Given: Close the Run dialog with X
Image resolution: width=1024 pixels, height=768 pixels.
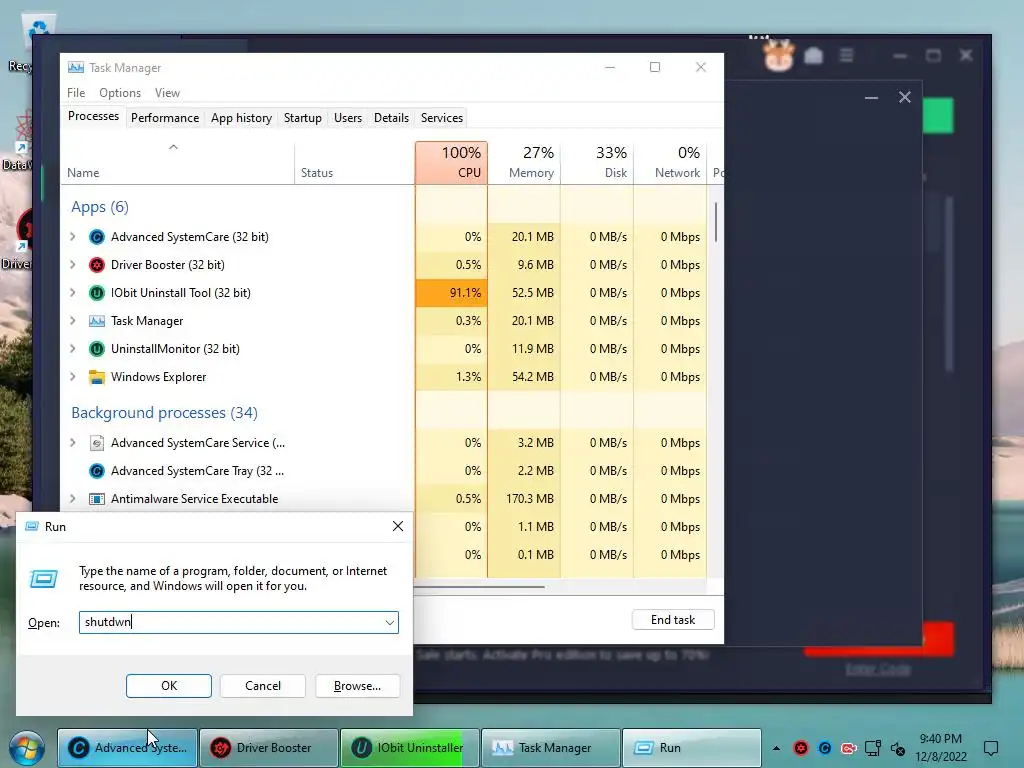Looking at the screenshot, I should pyautogui.click(x=398, y=526).
